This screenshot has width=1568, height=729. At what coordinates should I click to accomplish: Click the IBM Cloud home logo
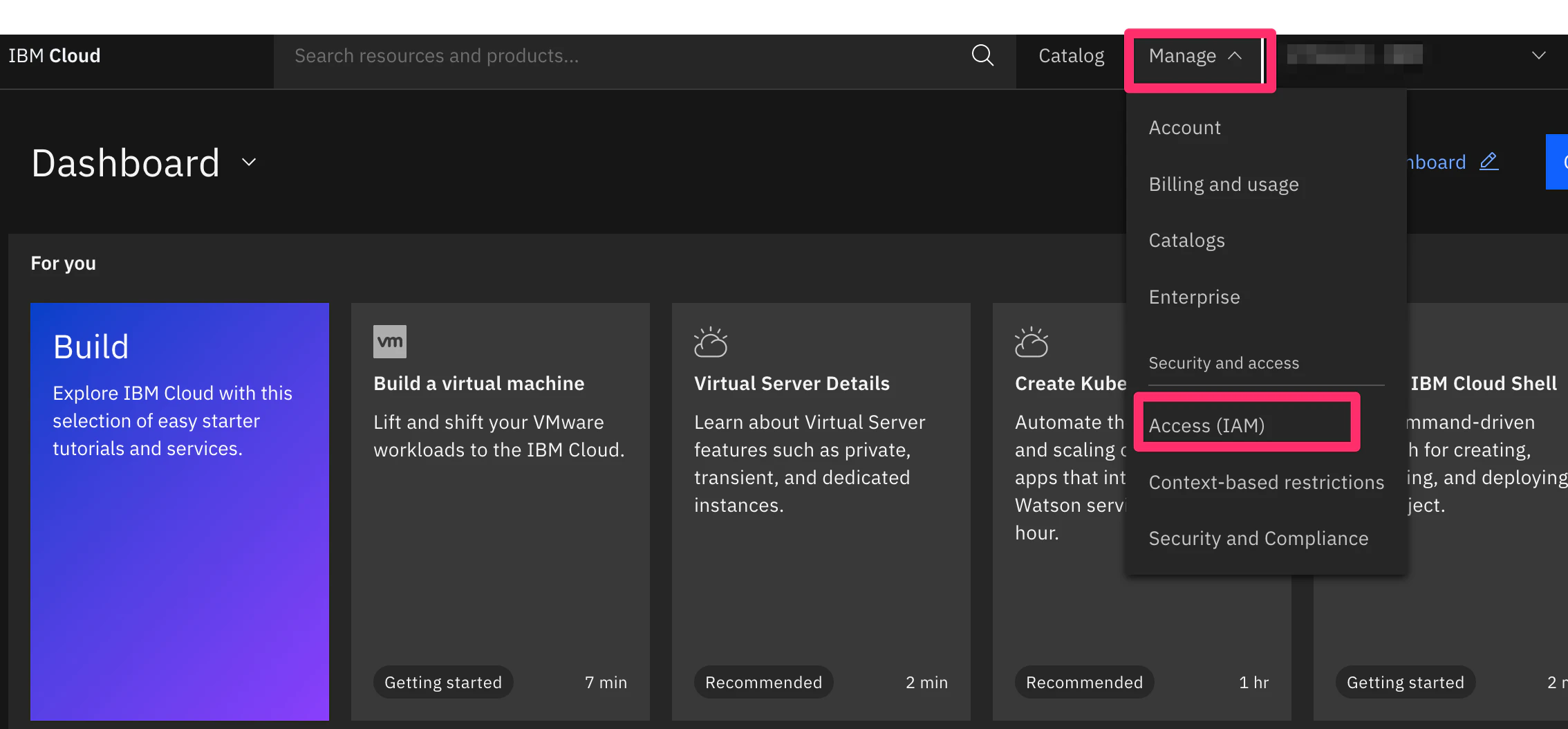point(55,55)
